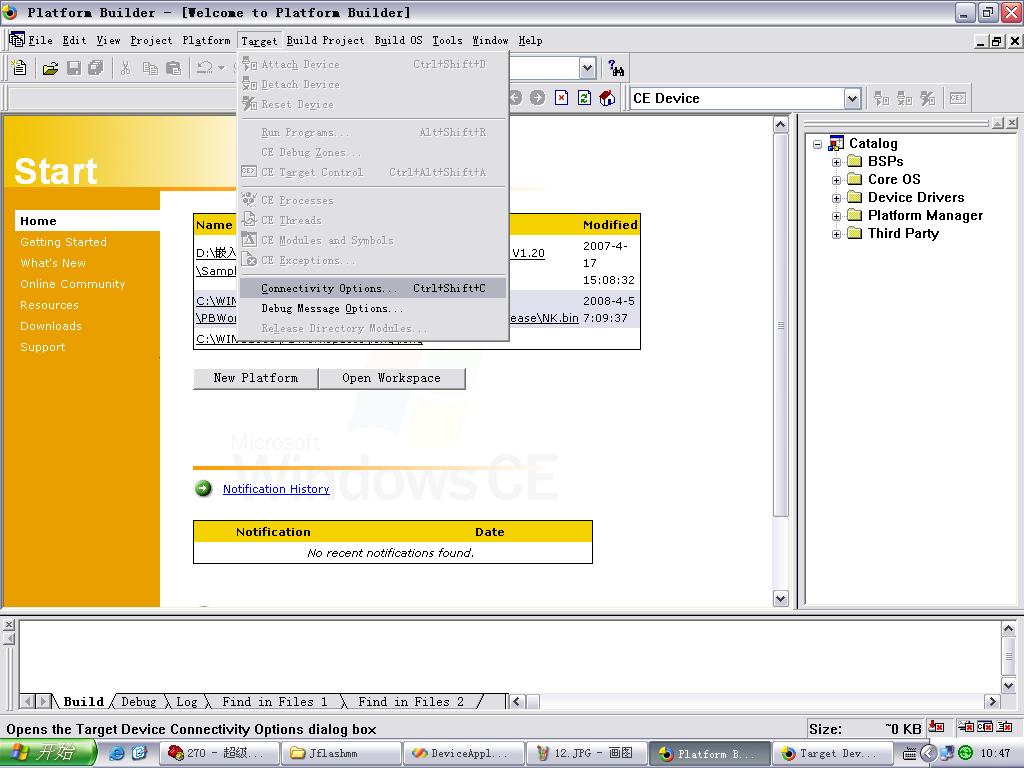Switch to Find in Files 1 tab
The image size is (1024, 768).
tap(274, 702)
